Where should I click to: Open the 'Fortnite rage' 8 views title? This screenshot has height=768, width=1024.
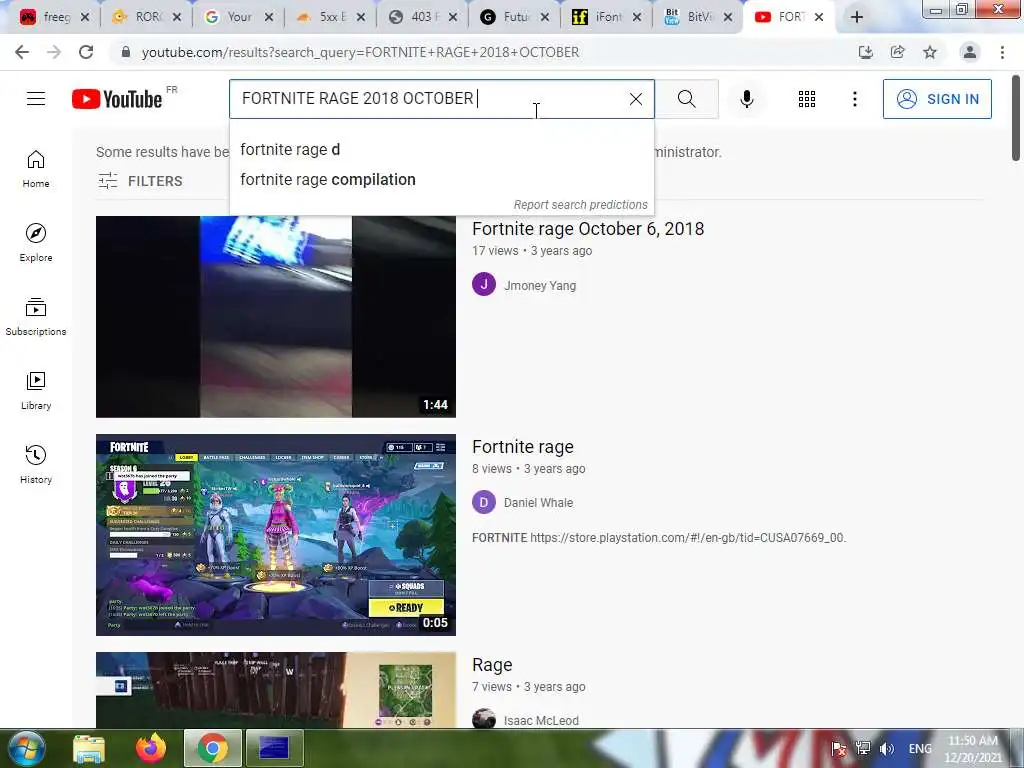tap(522, 447)
